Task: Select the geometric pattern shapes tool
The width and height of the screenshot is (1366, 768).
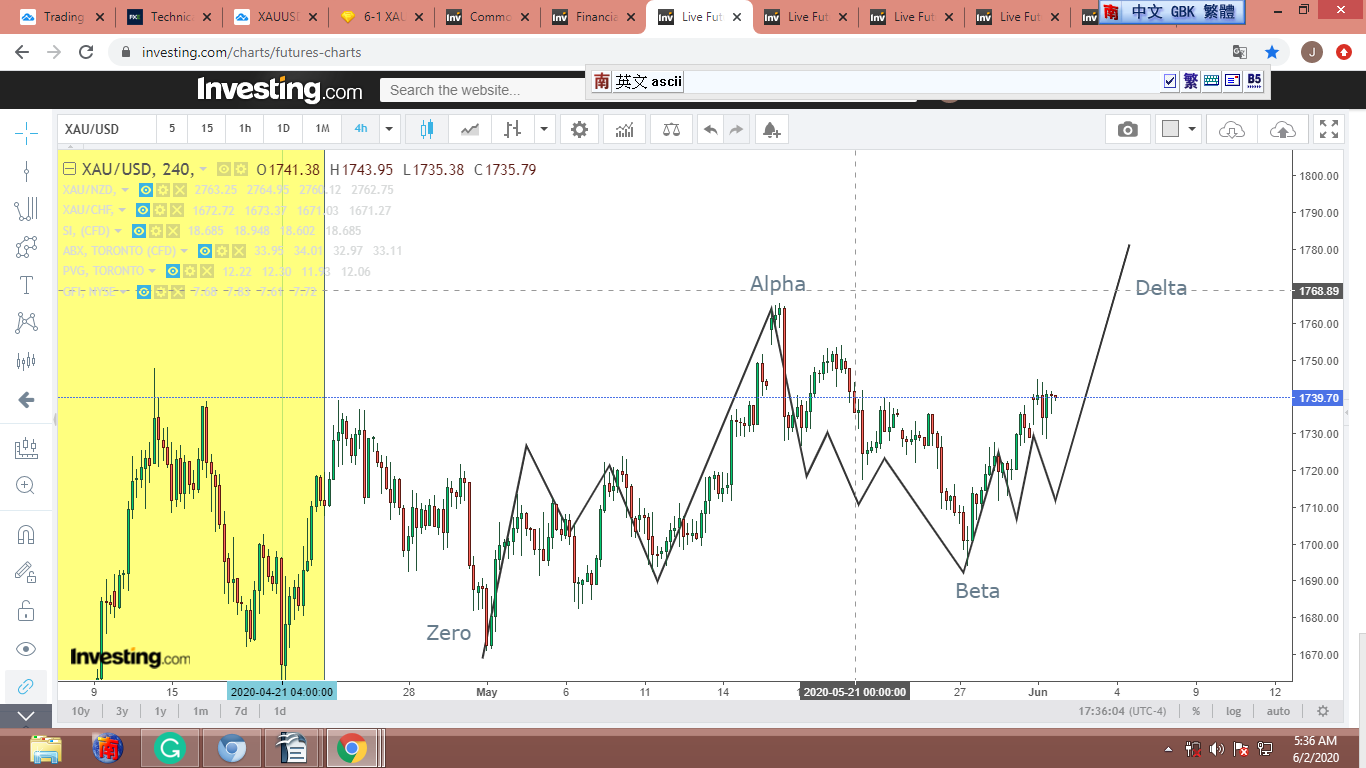Action: point(26,247)
